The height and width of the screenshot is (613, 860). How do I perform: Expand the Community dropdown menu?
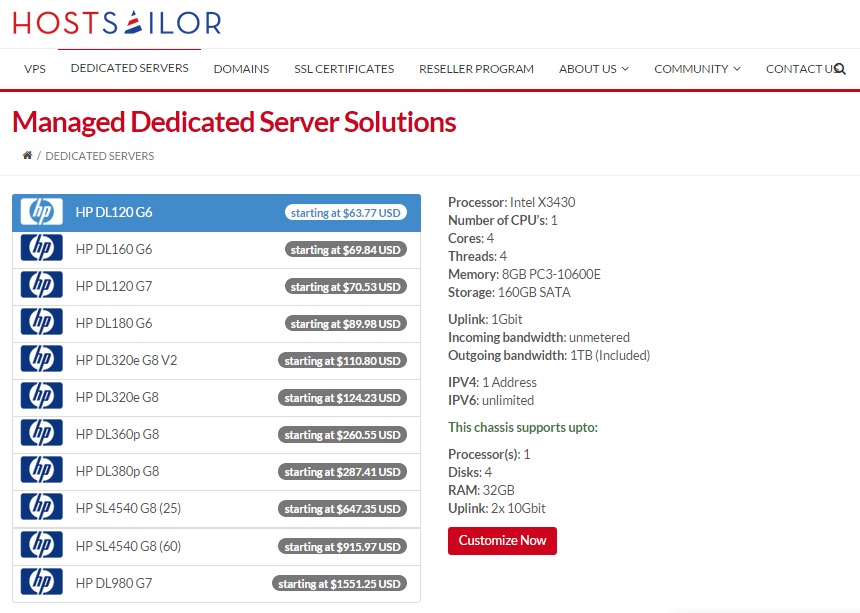(697, 69)
